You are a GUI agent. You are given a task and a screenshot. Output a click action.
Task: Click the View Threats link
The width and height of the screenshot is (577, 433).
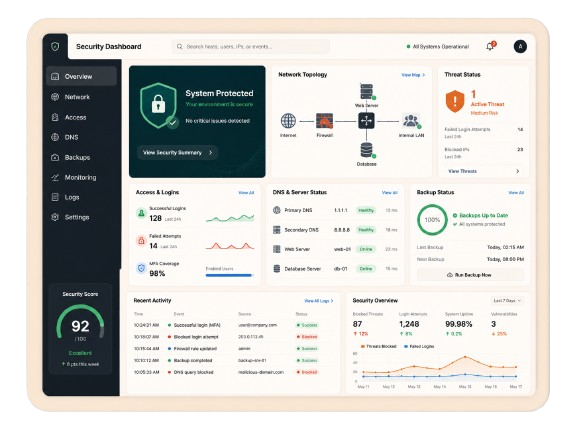(463, 171)
